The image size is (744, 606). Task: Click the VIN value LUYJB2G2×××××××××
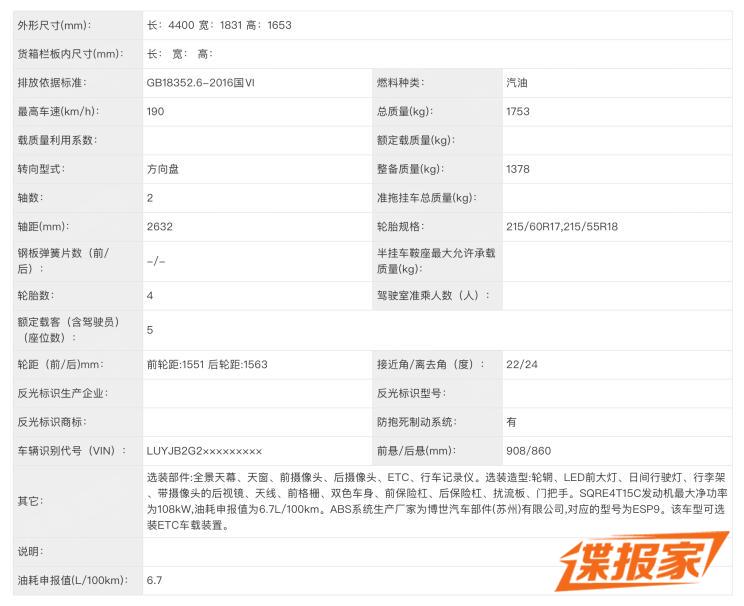pos(204,451)
